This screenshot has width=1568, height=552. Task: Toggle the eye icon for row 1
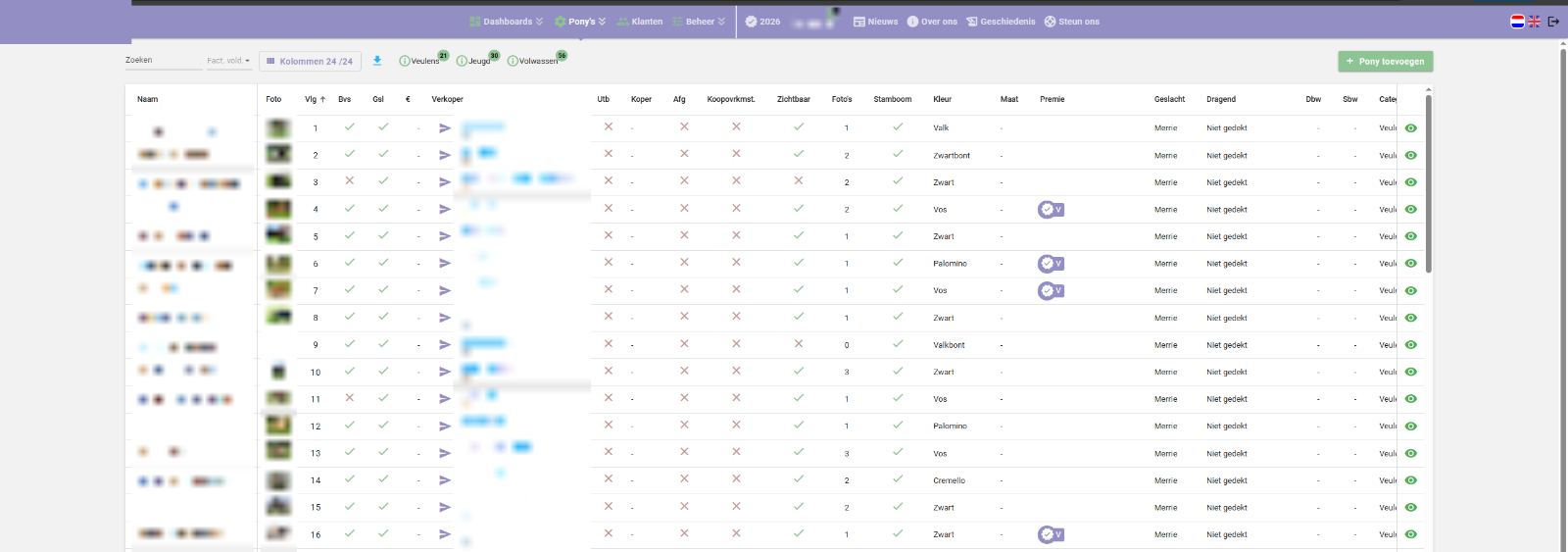click(x=1411, y=128)
